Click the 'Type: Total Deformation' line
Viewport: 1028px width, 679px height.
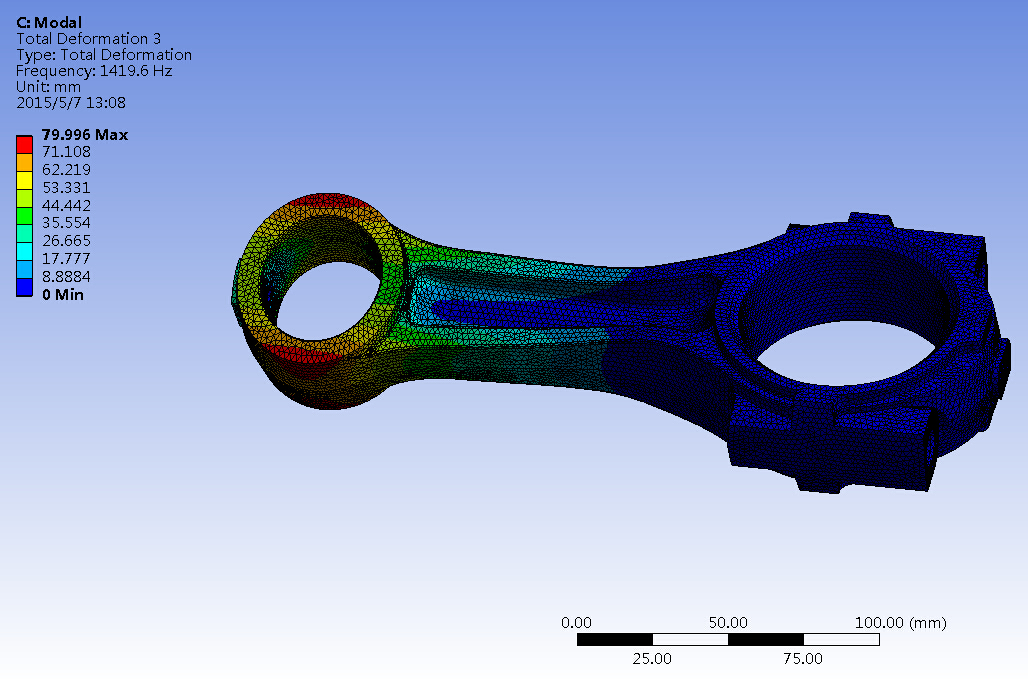[104, 55]
